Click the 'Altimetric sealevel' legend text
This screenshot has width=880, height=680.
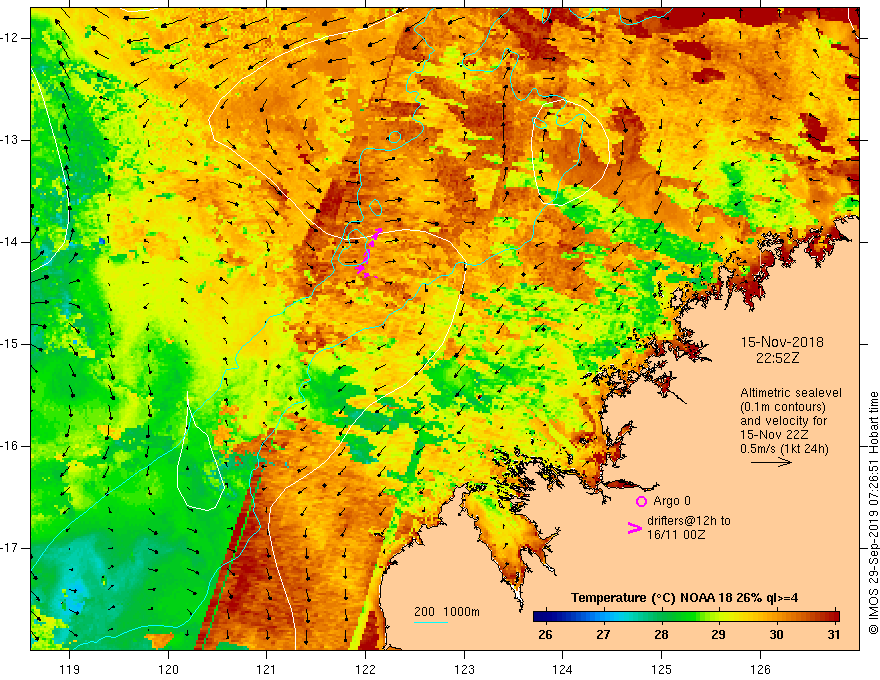pos(791,393)
